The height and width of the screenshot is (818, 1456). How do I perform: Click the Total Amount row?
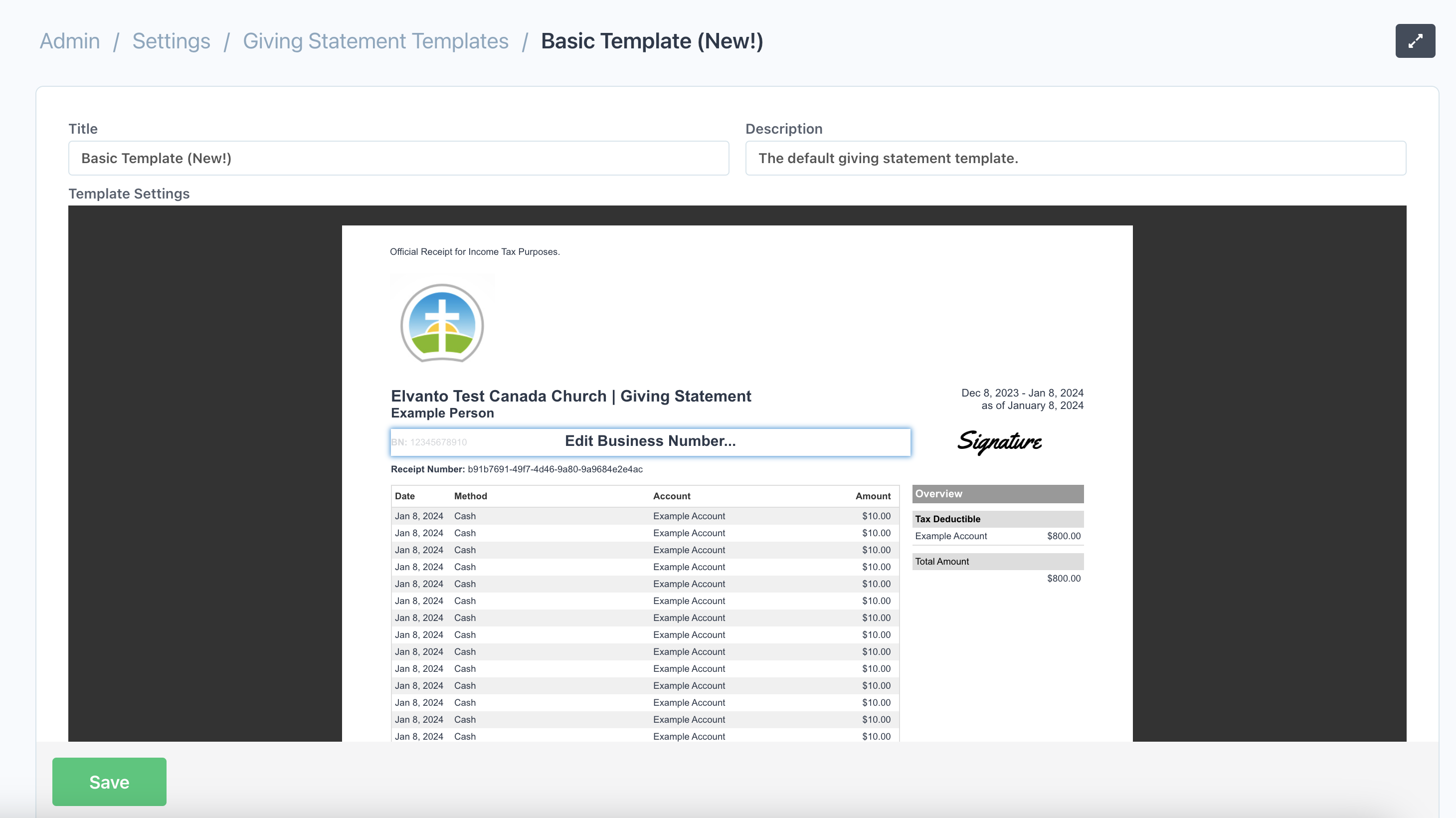(998, 561)
